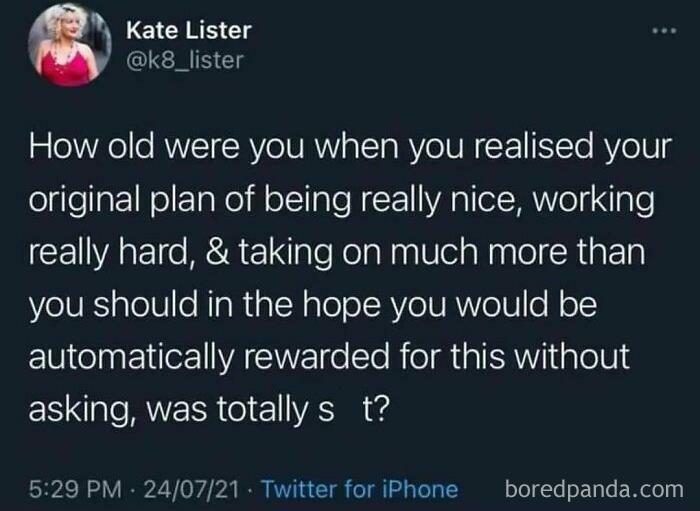Open the @k8_lister handle link
Viewport: 700px width, 511px height.
(185, 60)
